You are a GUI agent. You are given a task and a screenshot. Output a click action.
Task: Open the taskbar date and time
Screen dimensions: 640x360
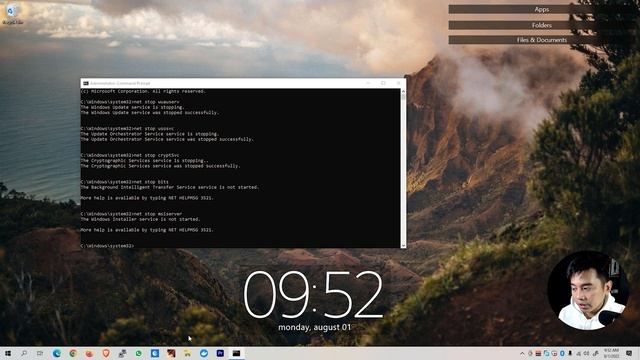coord(611,353)
